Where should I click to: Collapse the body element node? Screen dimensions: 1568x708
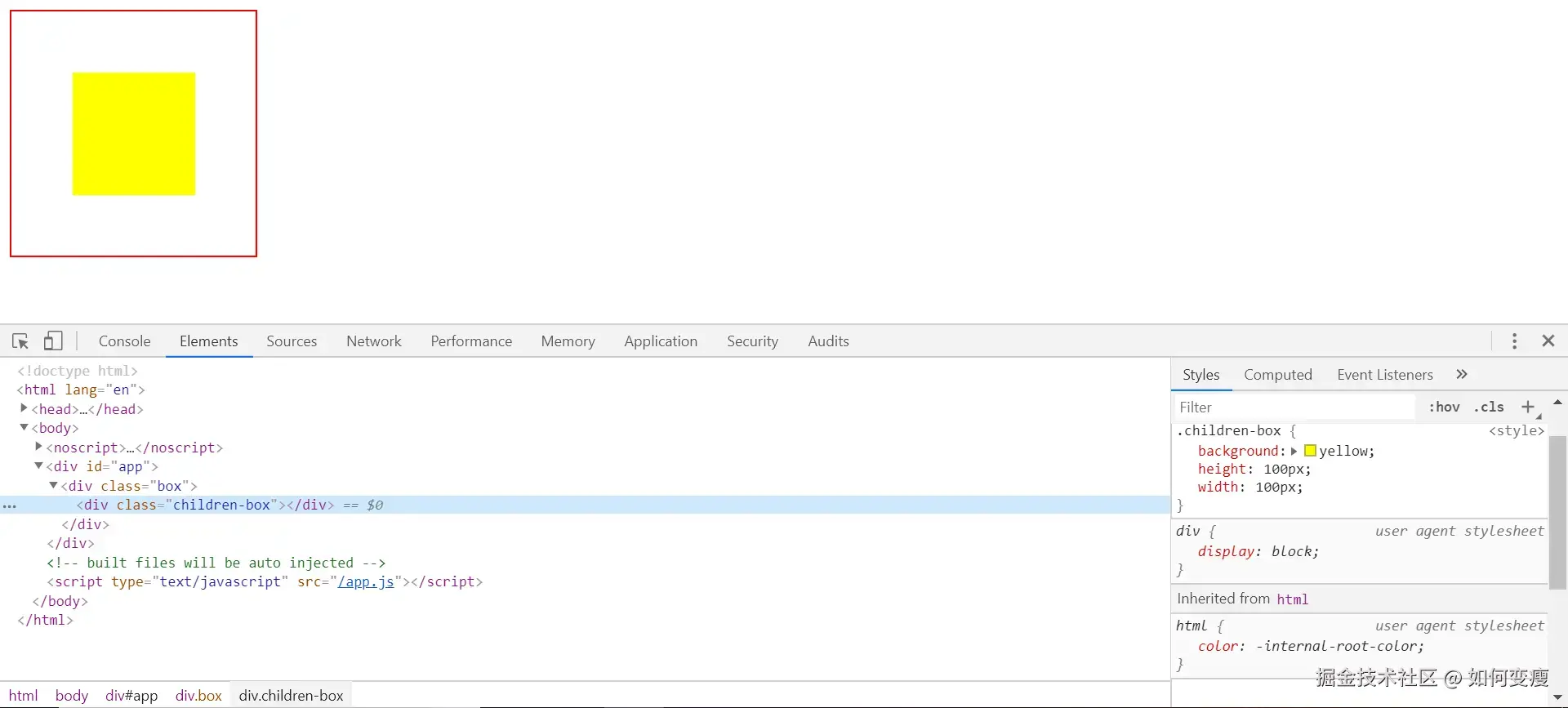(x=24, y=427)
